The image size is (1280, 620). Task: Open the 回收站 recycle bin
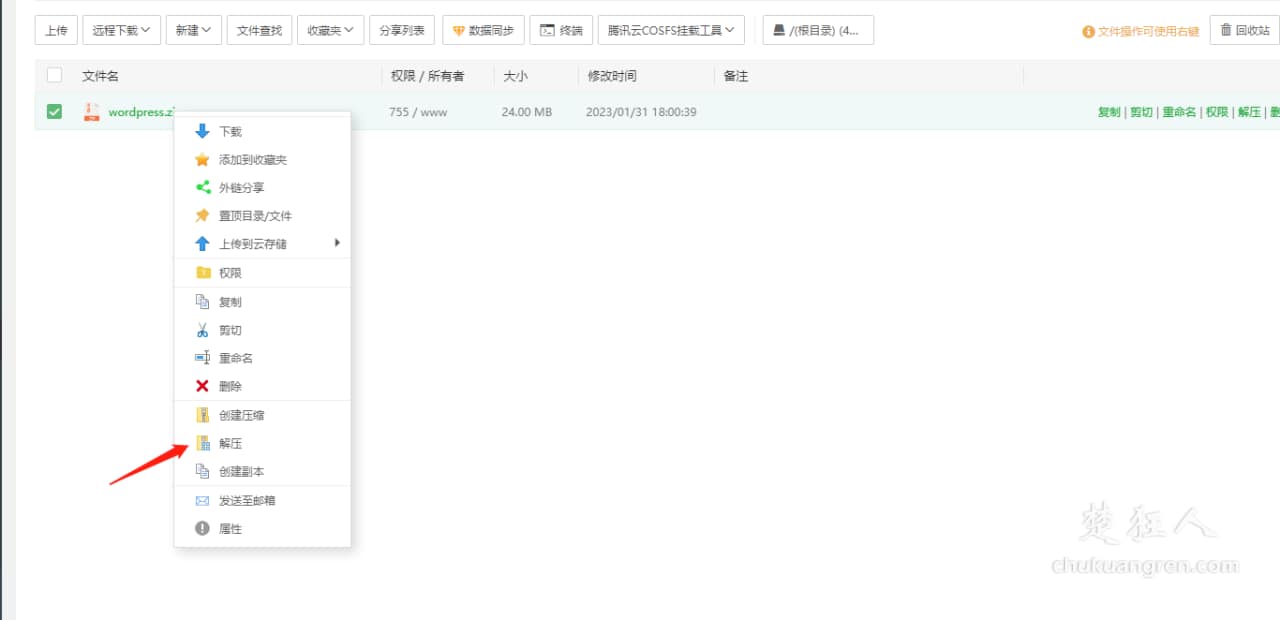coord(1244,30)
